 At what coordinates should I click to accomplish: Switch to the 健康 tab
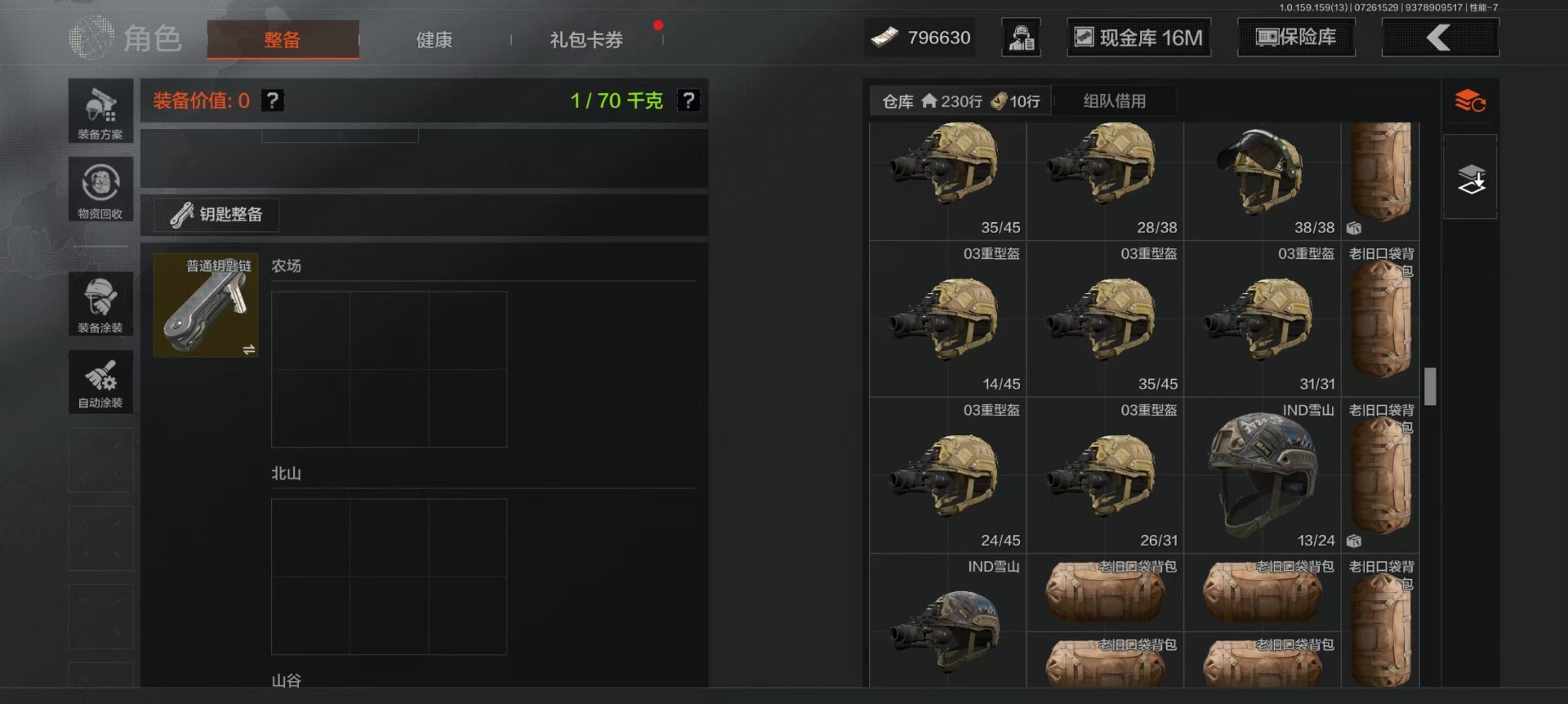(x=434, y=39)
